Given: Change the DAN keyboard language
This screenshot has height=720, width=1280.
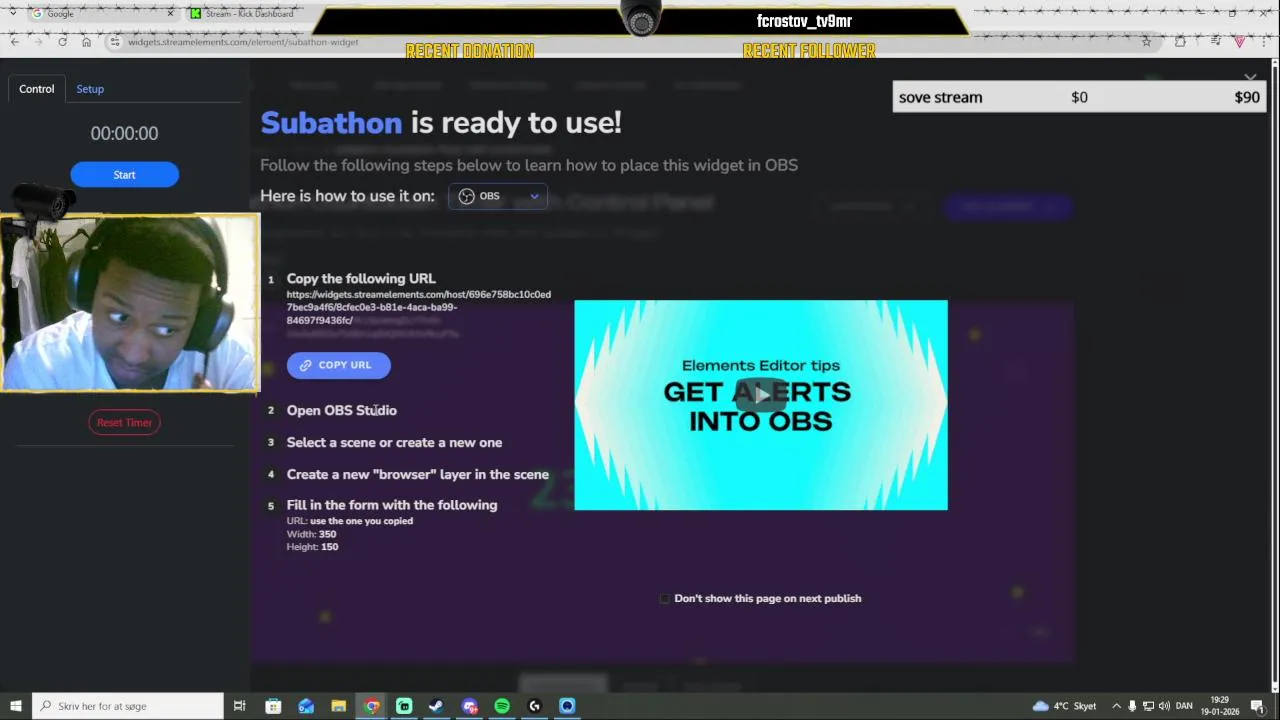Looking at the screenshot, I should point(1185,706).
